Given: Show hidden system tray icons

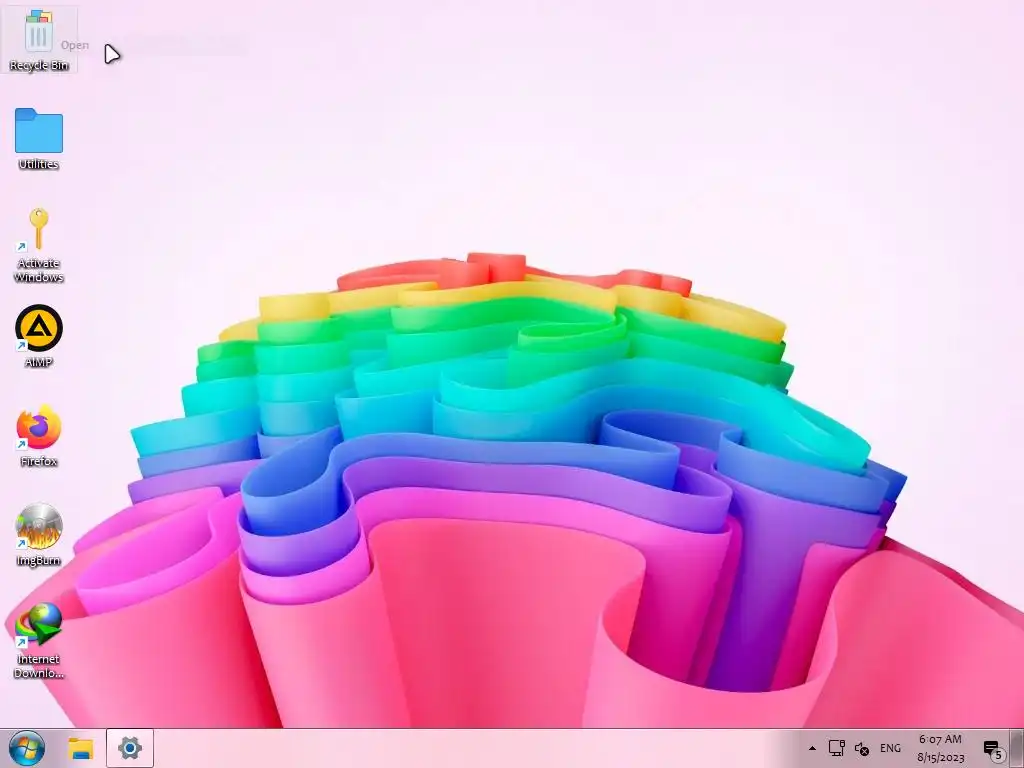Looking at the screenshot, I should [812, 748].
